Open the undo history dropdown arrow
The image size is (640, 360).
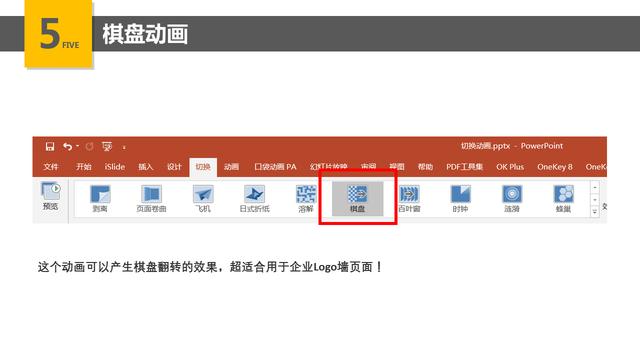point(77,146)
